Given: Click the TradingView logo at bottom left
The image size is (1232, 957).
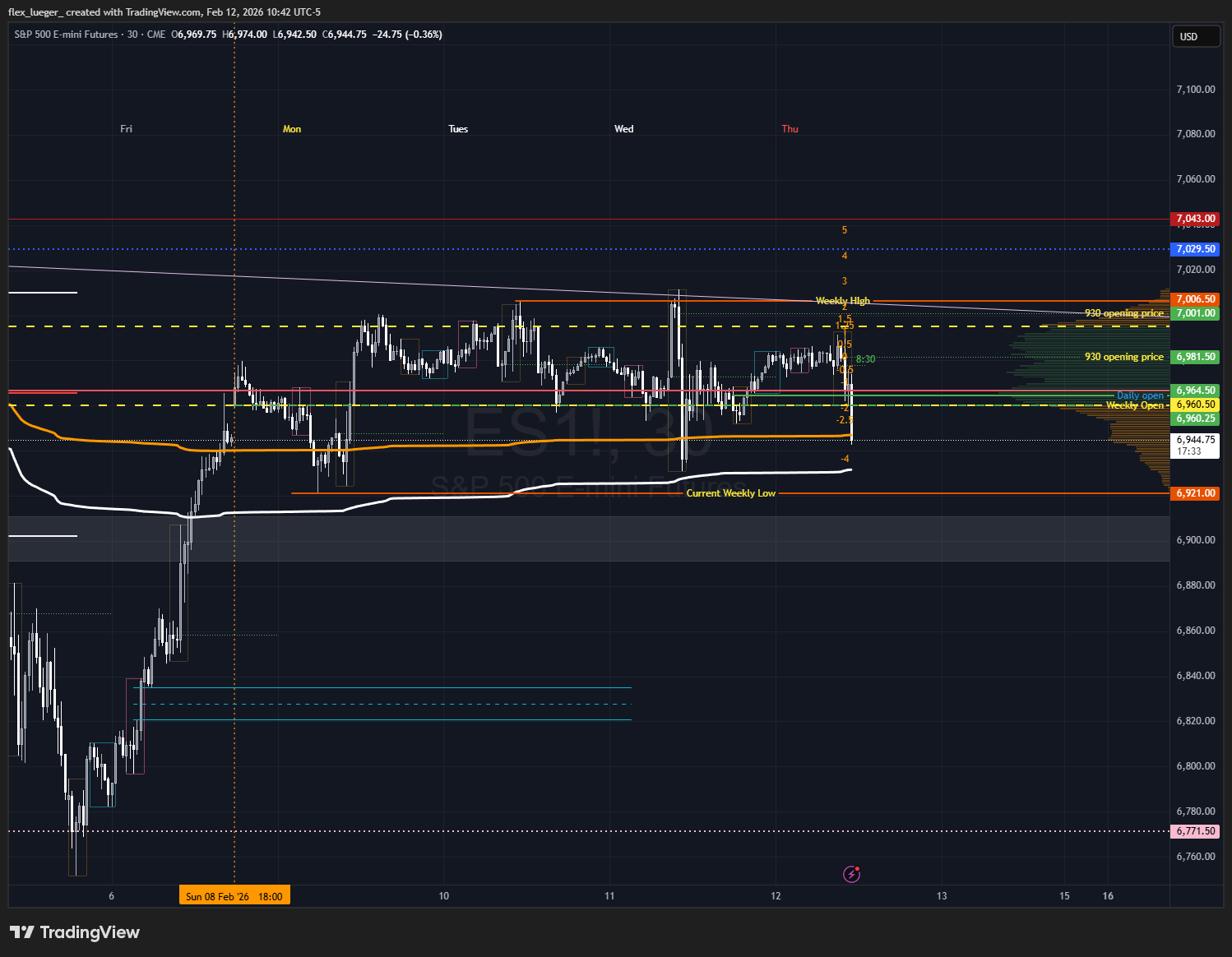Looking at the screenshot, I should (75, 932).
